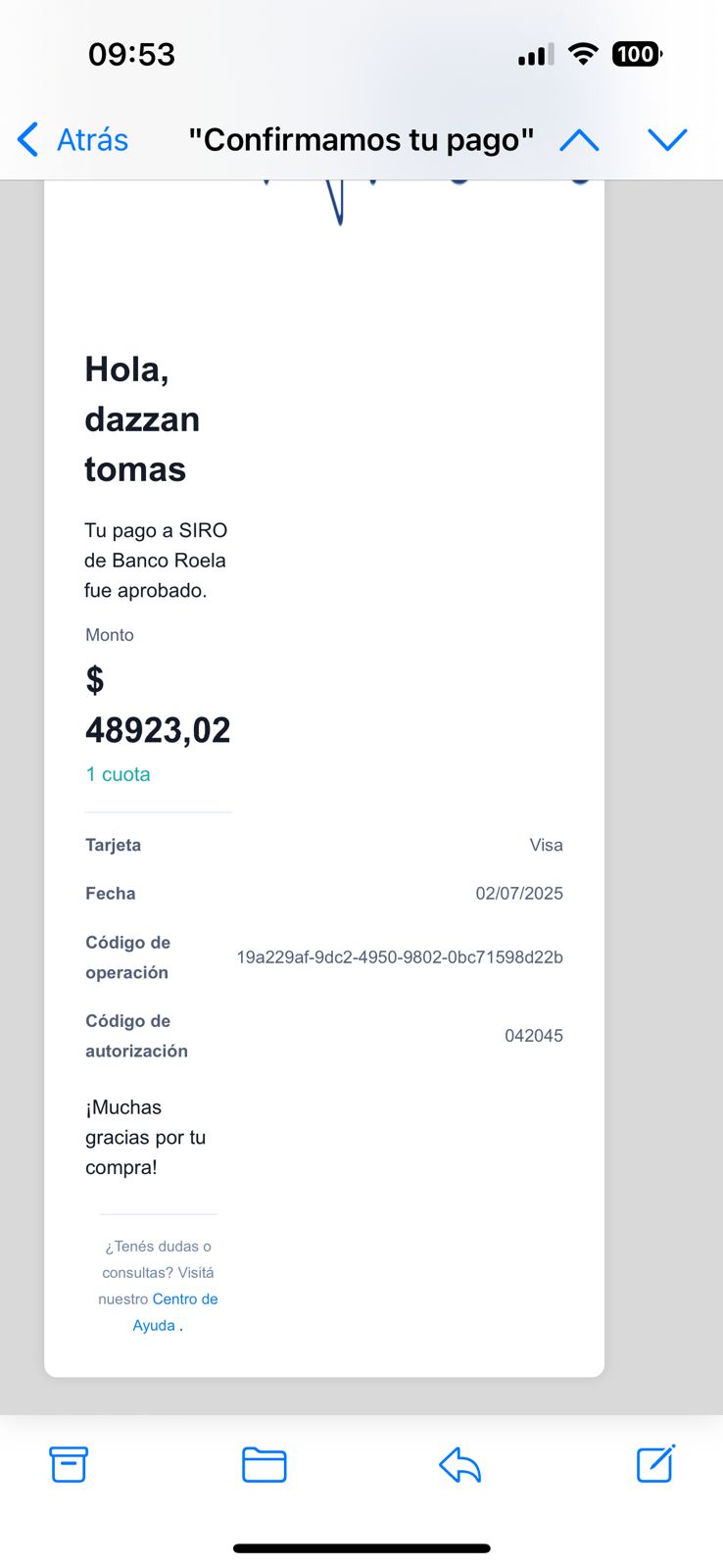Viewport: 723px width, 1568px height.
Task: Tap the "1 cuota" installment text
Action: (118, 774)
